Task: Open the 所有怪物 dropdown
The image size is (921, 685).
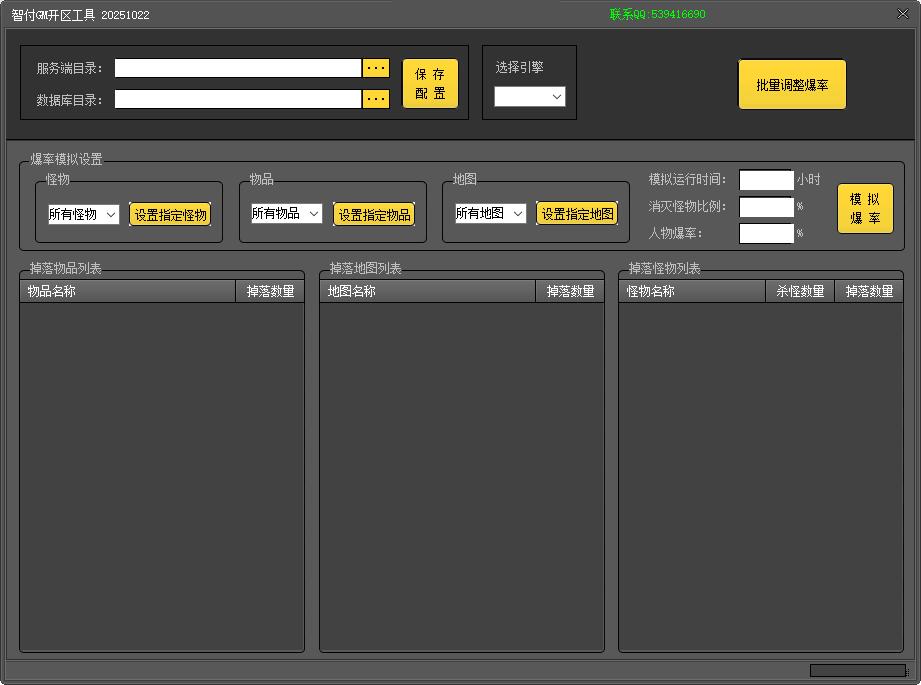Action: 83,214
